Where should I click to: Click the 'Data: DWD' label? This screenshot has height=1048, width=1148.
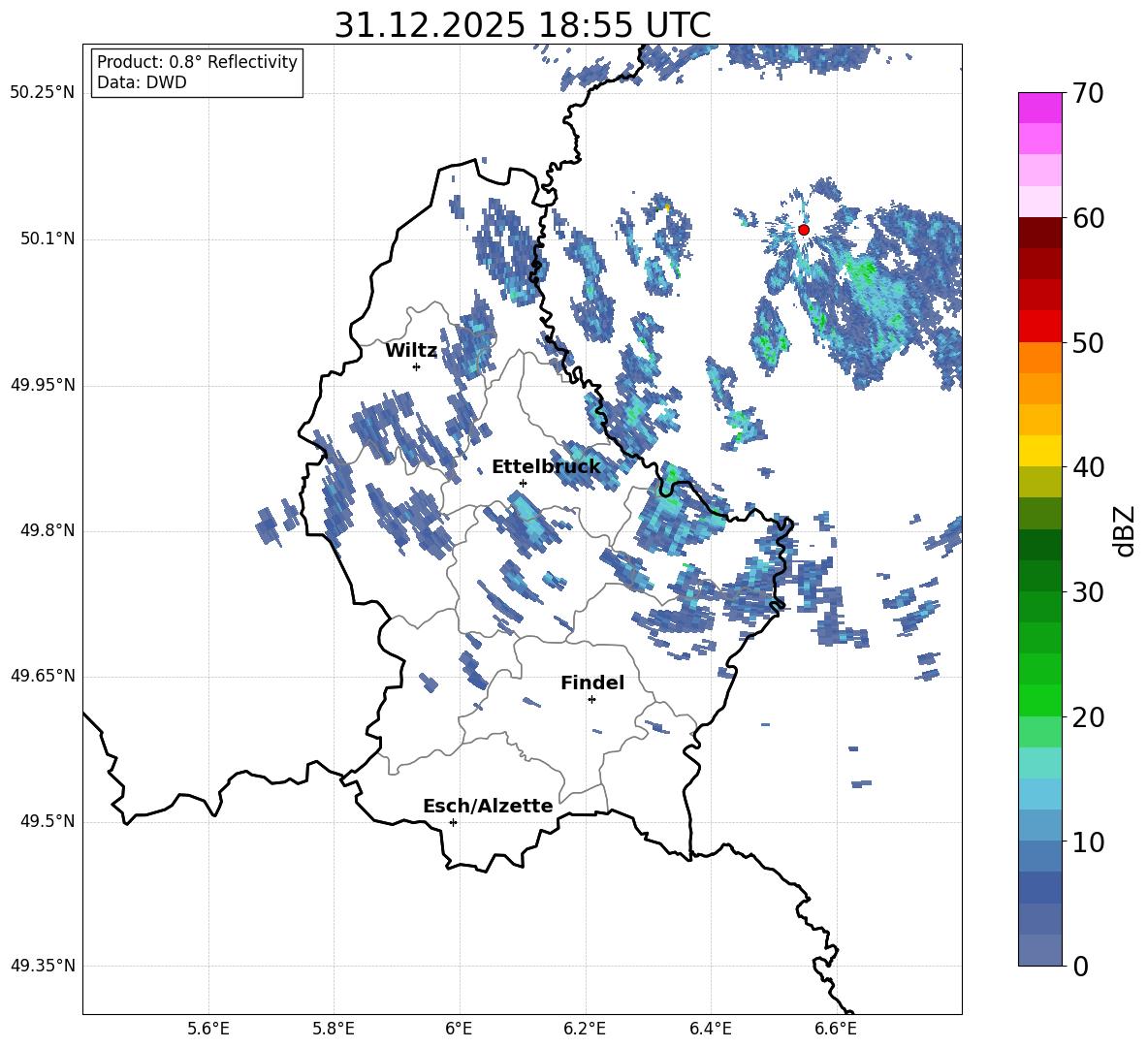[142, 82]
